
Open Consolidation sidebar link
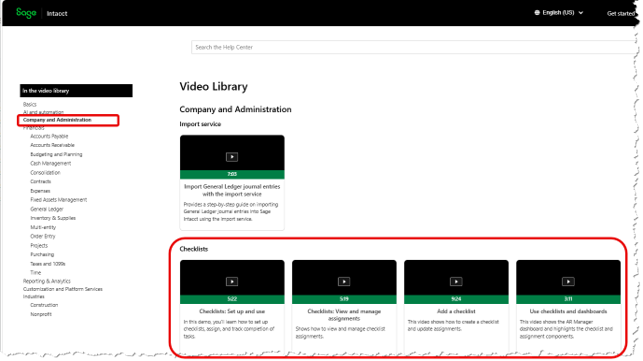point(45,173)
